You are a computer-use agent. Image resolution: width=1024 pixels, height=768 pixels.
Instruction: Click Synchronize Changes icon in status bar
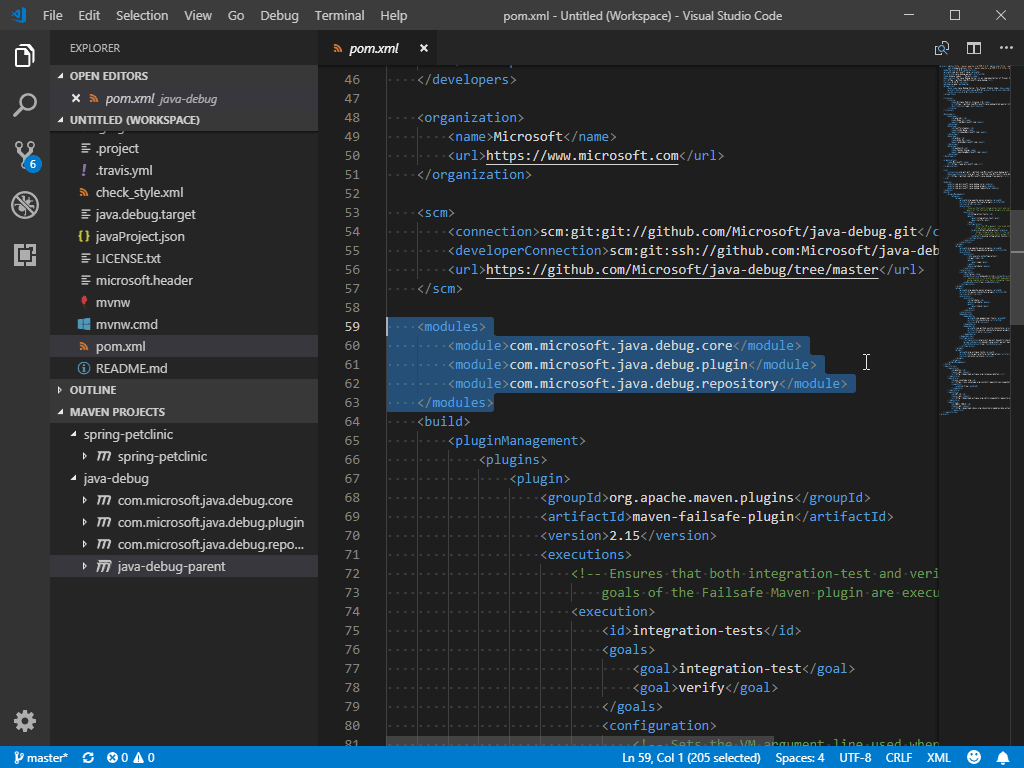pos(88,758)
